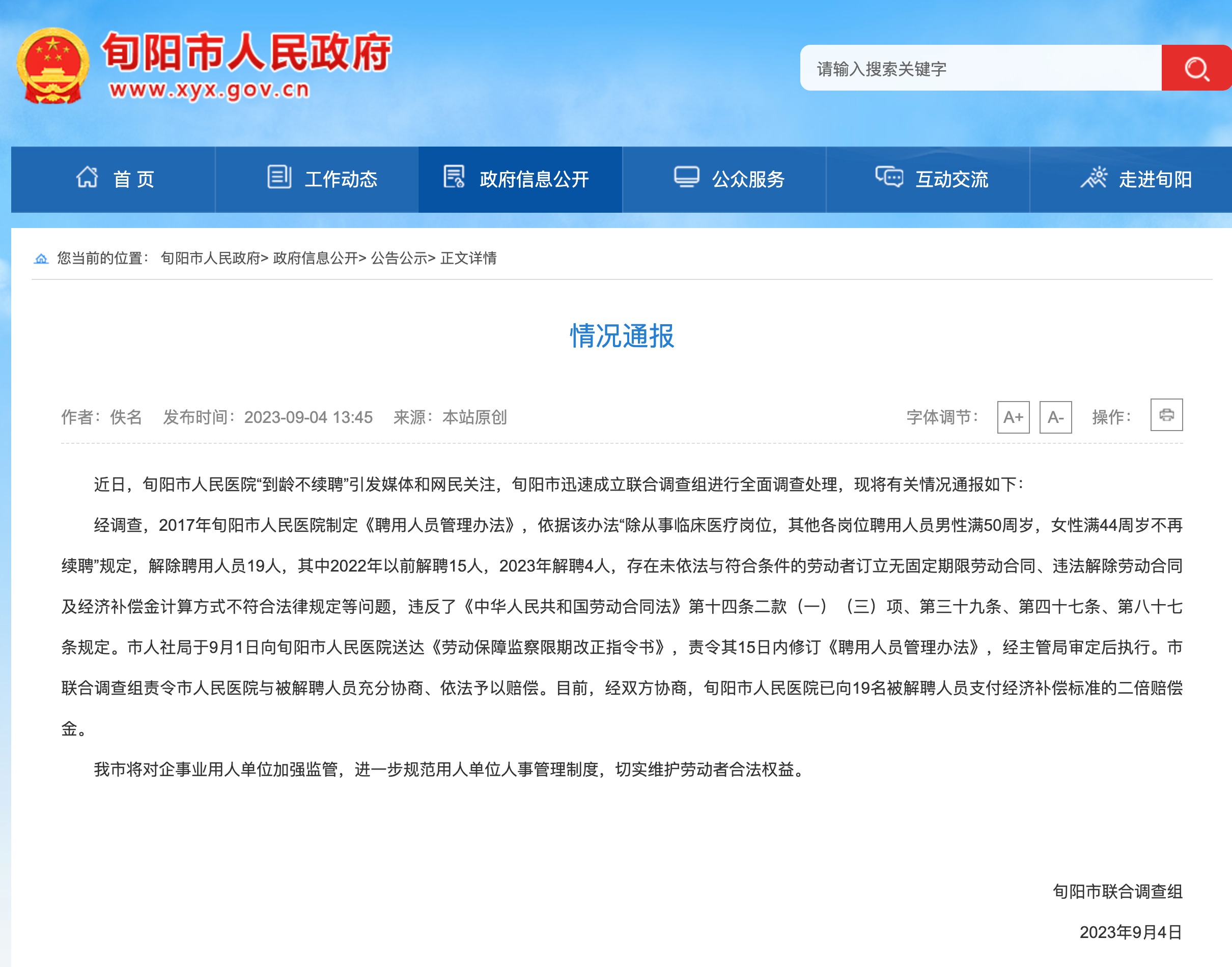Decrease font size with A- button
Viewport: 1232px width, 967px height.
coord(1055,417)
